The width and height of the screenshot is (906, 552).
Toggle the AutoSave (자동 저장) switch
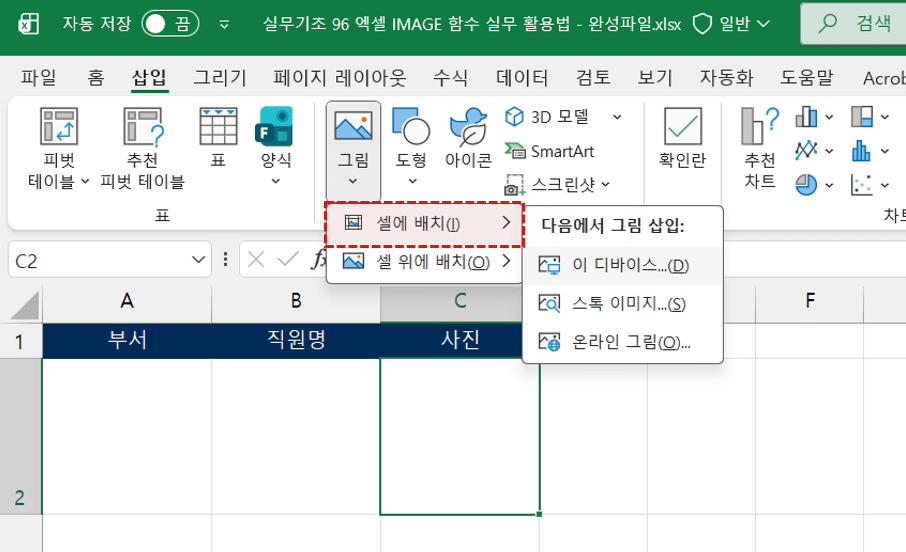coord(172,24)
